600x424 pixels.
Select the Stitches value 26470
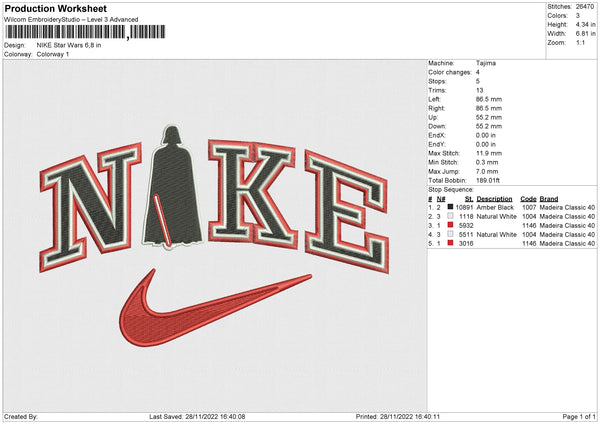coord(585,7)
